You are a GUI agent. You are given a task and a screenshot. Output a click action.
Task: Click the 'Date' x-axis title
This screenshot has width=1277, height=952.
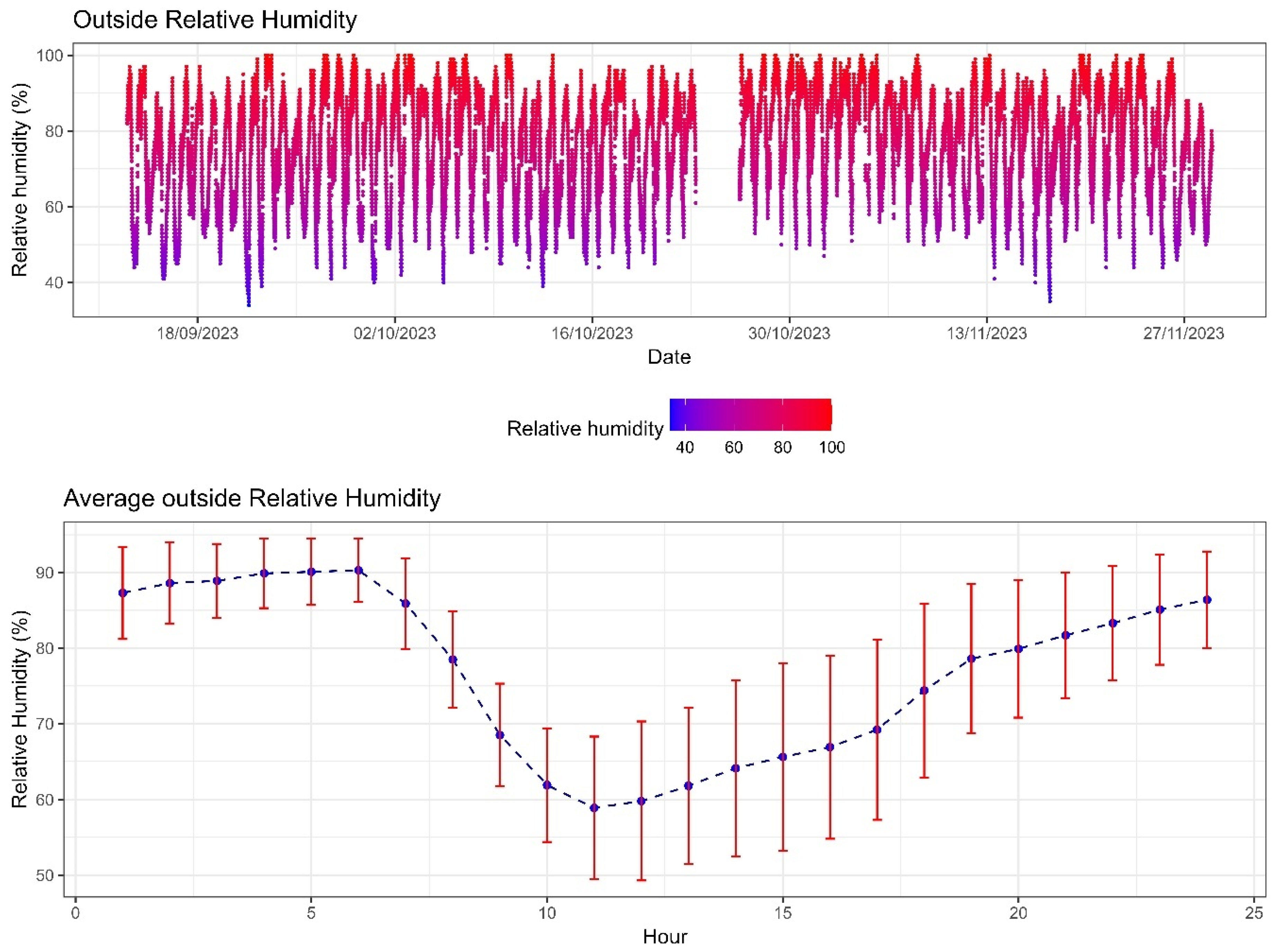tap(669, 357)
